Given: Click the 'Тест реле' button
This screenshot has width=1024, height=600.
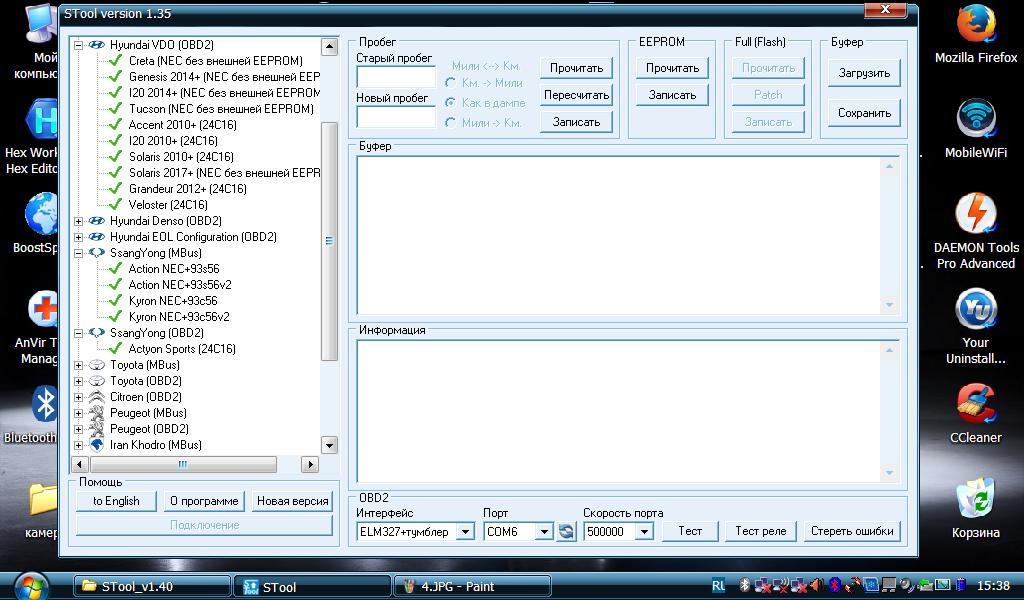Looking at the screenshot, I should click(x=760, y=531).
